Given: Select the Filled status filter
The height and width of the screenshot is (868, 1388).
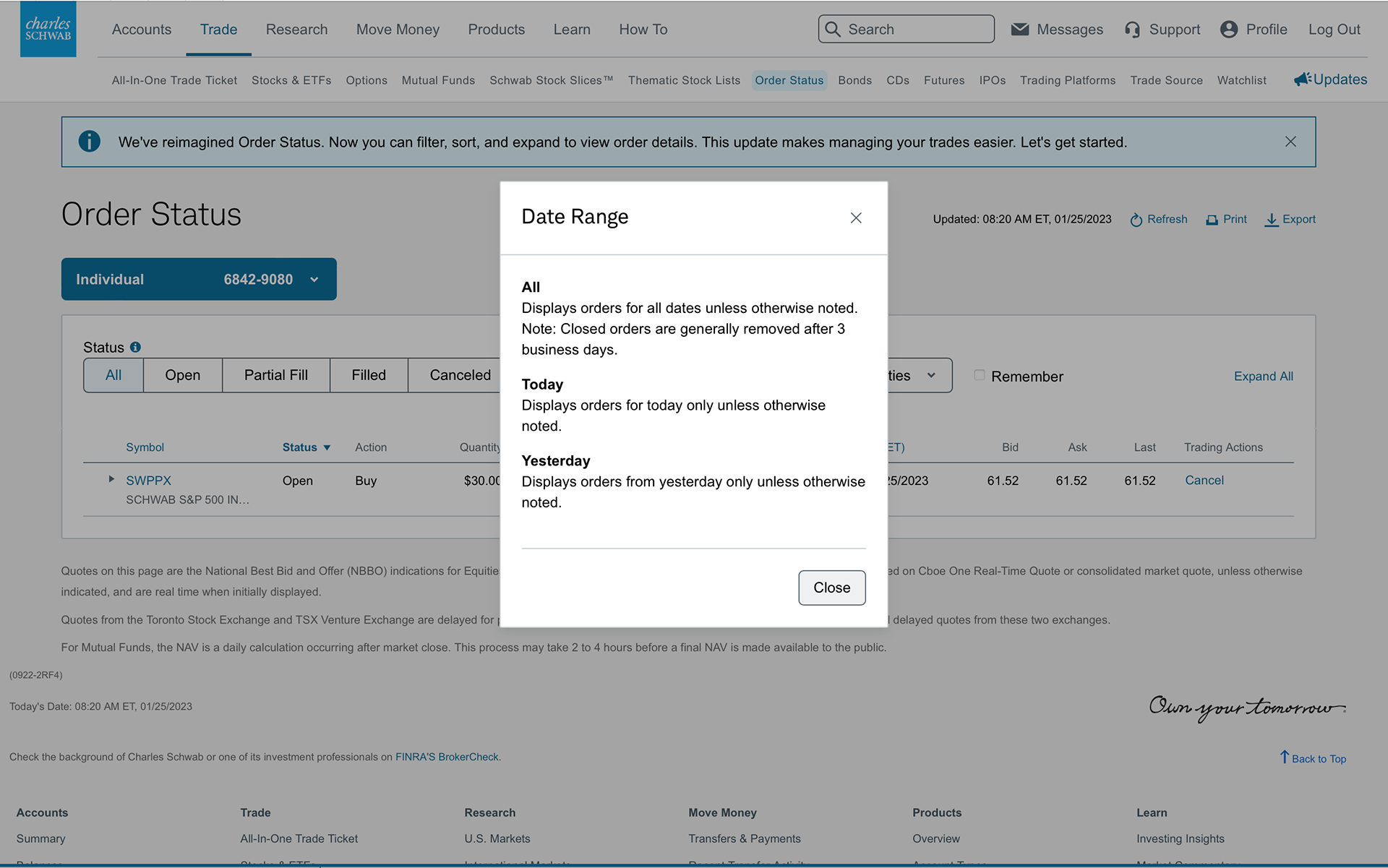Looking at the screenshot, I should tap(369, 375).
